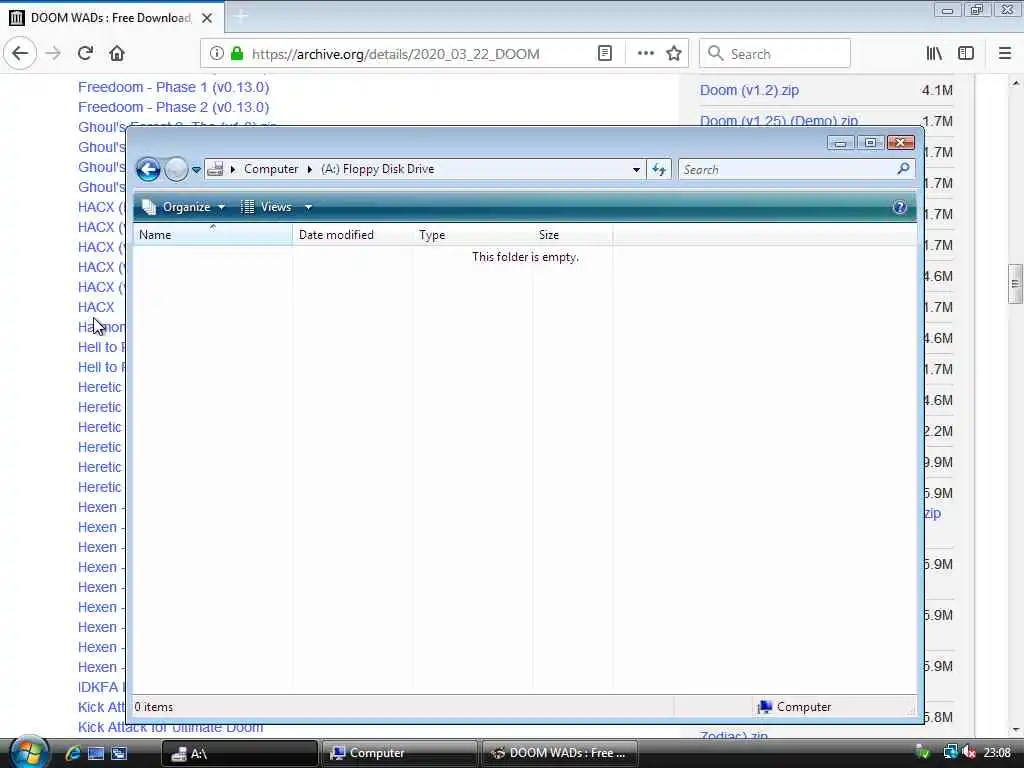Reload the archive.org page
This screenshot has width=1024, height=768.
(85, 53)
